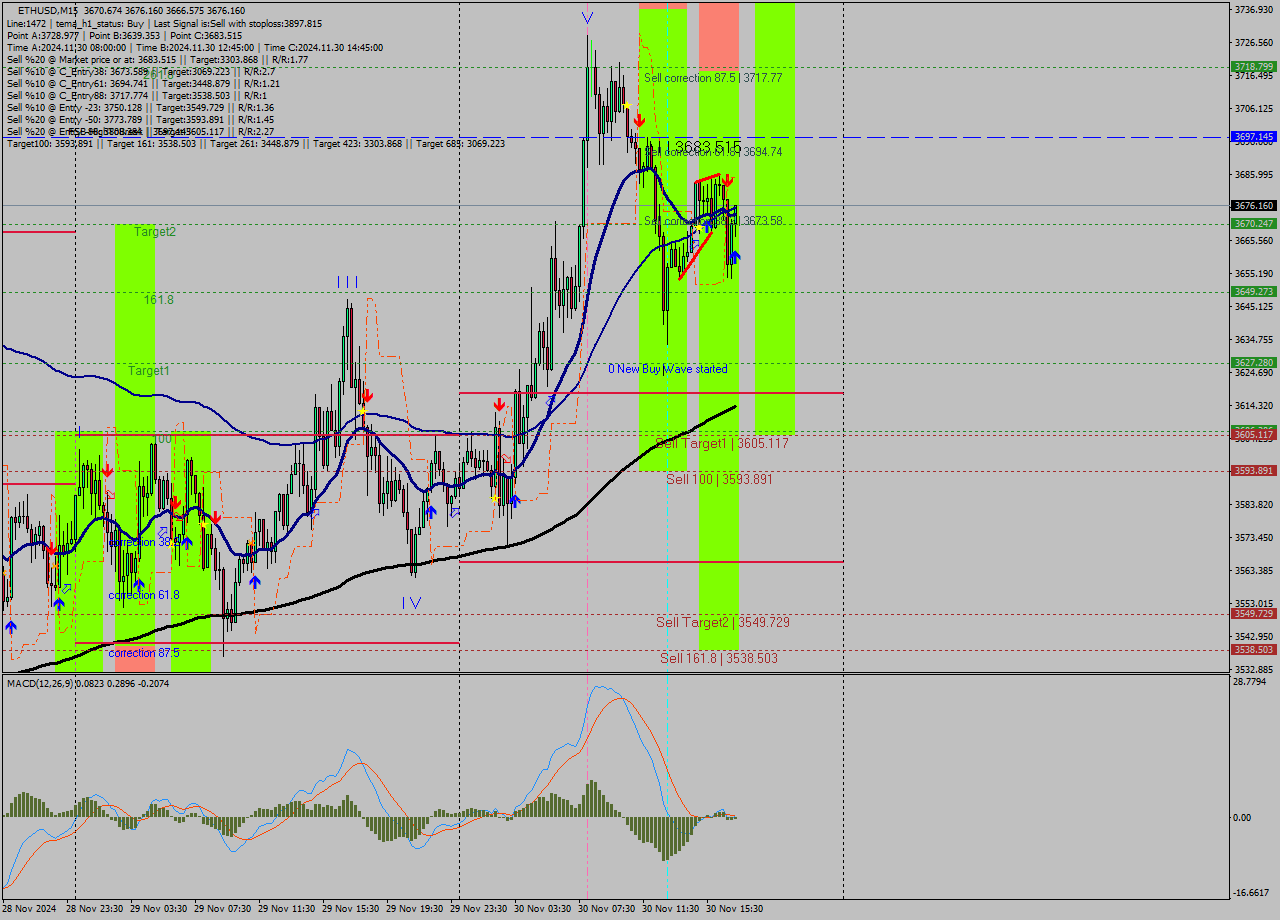Screen dimensions: 1280x920
Task: Select the yellow dot near the highest candle
Action: (x=627, y=106)
